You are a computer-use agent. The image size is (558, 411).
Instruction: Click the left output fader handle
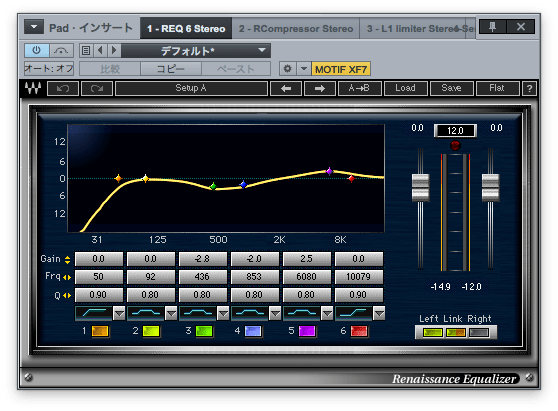pos(421,188)
